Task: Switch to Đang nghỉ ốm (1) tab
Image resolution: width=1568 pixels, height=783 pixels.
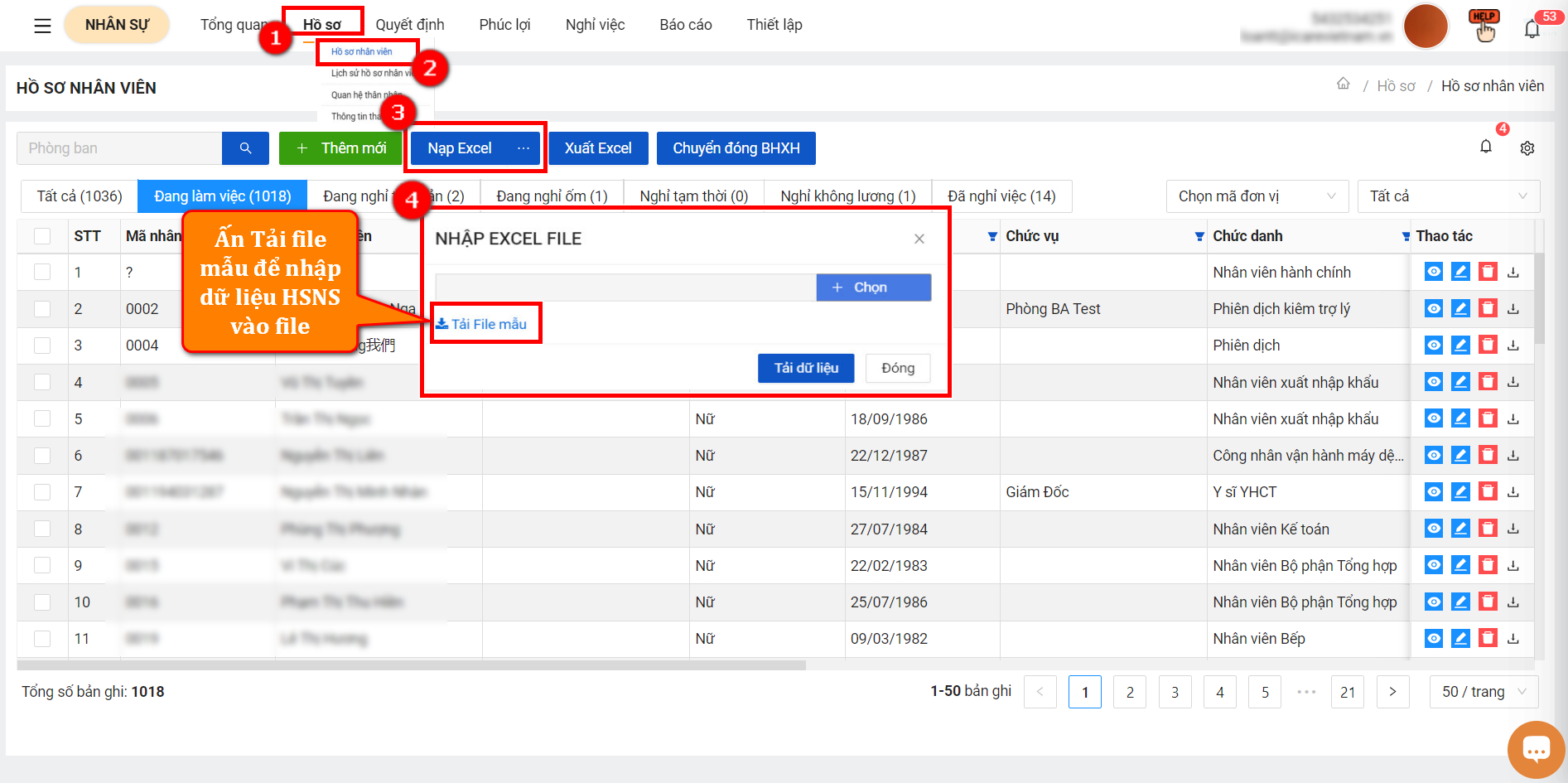Action: (552, 196)
